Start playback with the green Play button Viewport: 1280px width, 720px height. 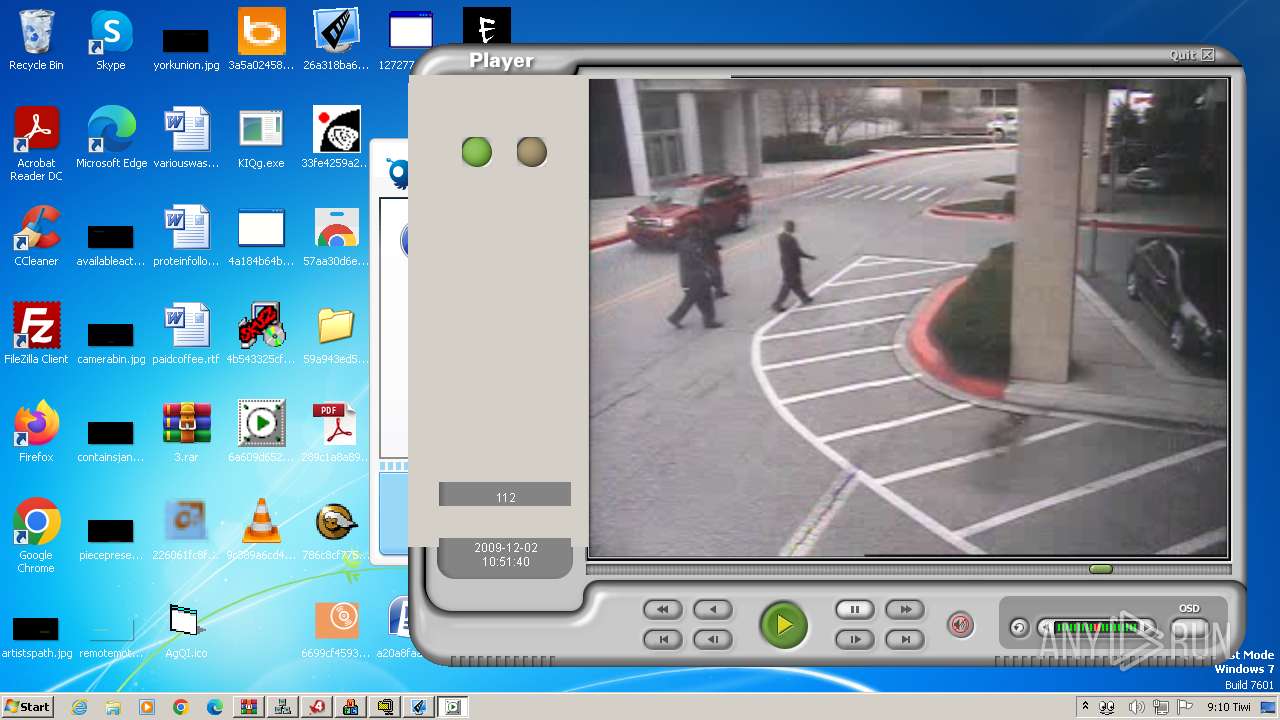pyautogui.click(x=784, y=625)
